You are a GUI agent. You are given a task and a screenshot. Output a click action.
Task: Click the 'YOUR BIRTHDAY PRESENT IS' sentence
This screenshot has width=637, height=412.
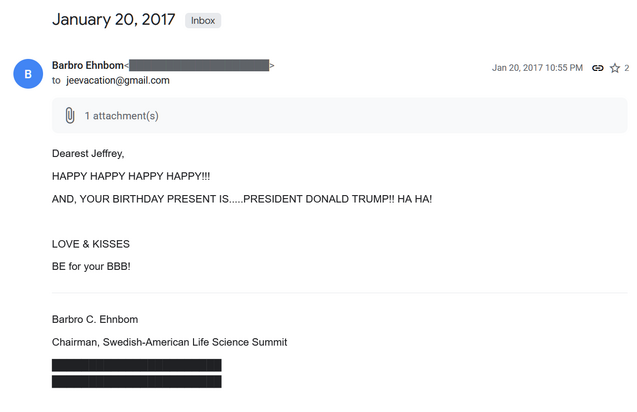click(242, 198)
